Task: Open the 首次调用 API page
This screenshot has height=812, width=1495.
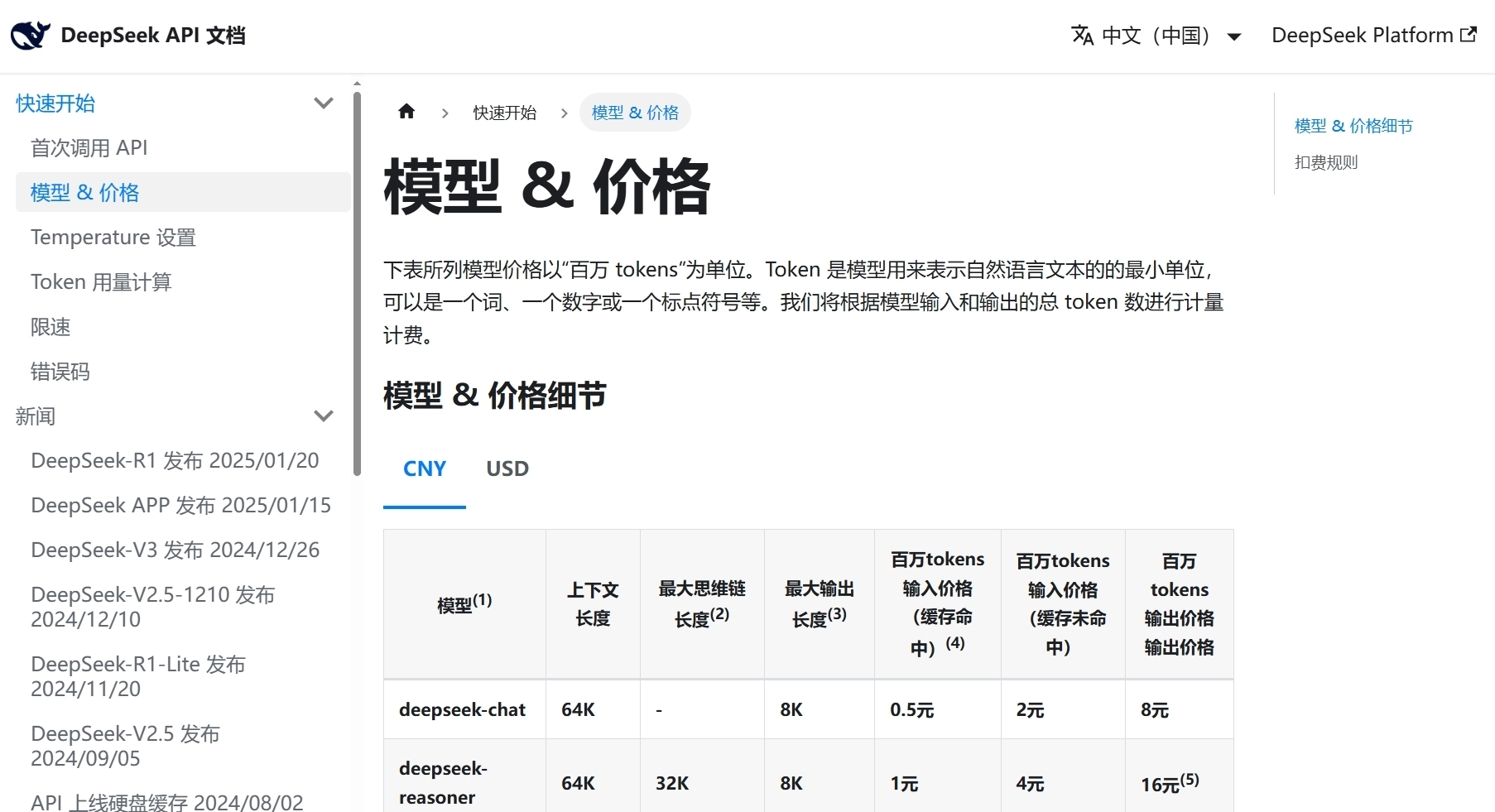Action: pyautogui.click(x=89, y=147)
